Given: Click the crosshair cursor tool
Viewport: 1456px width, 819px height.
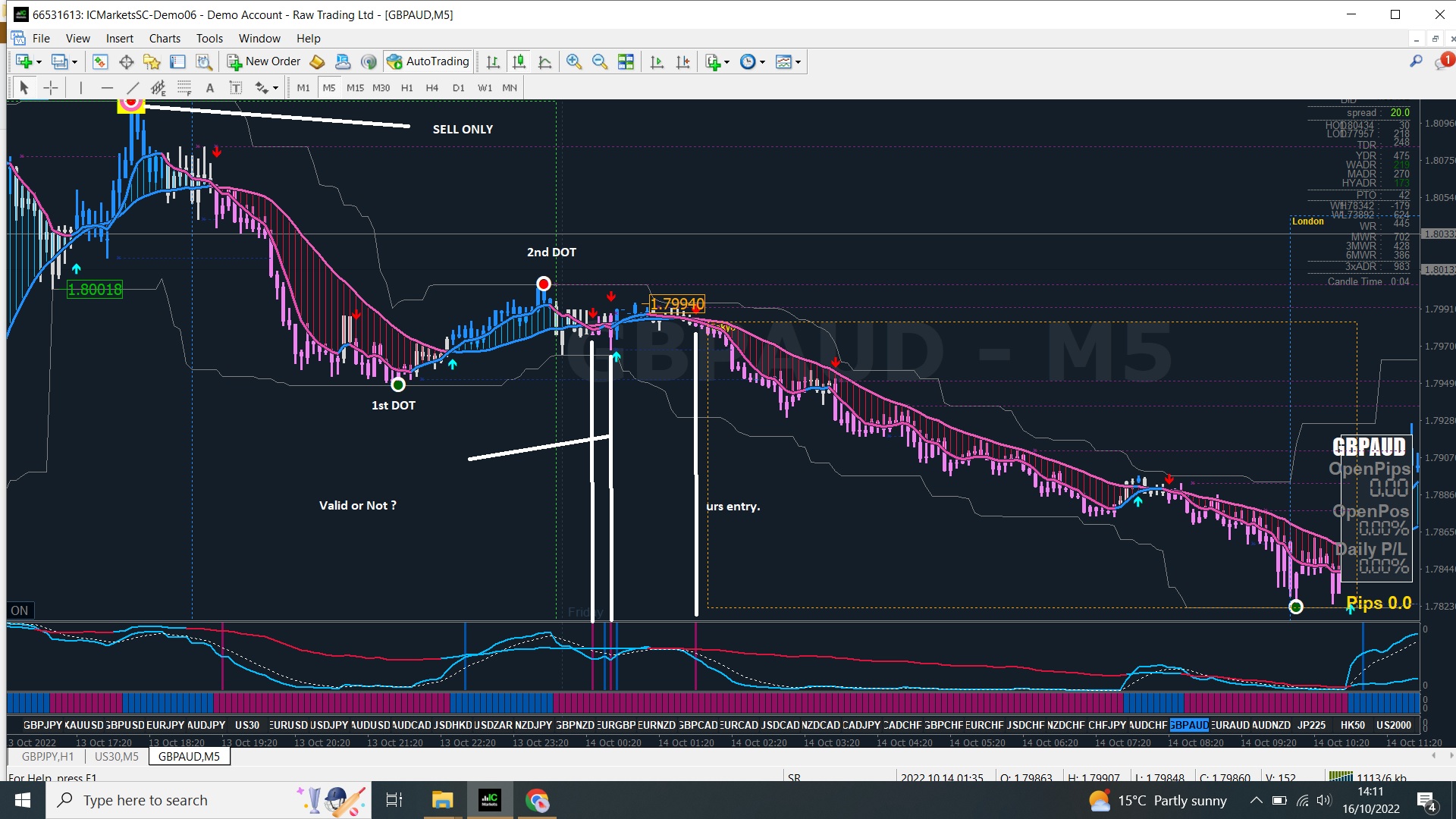Looking at the screenshot, I should coord(50,88).
